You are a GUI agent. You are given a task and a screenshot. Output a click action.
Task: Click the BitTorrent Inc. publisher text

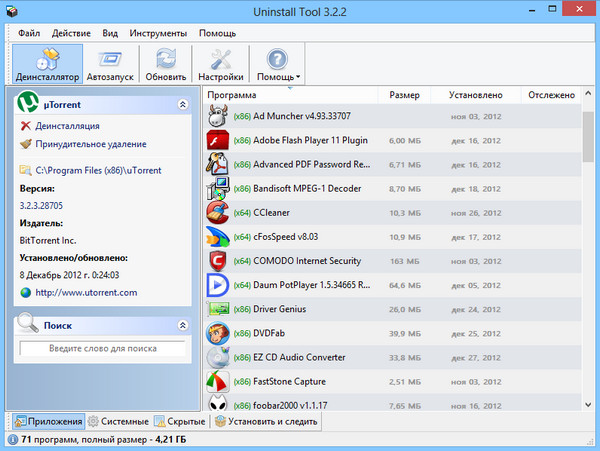coord(48,241)
